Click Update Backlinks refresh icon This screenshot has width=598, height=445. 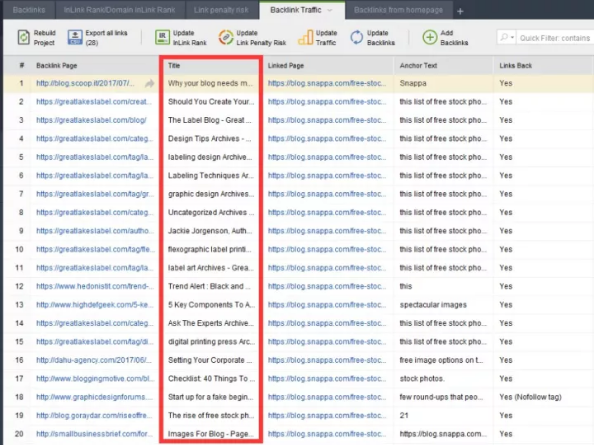357,38
